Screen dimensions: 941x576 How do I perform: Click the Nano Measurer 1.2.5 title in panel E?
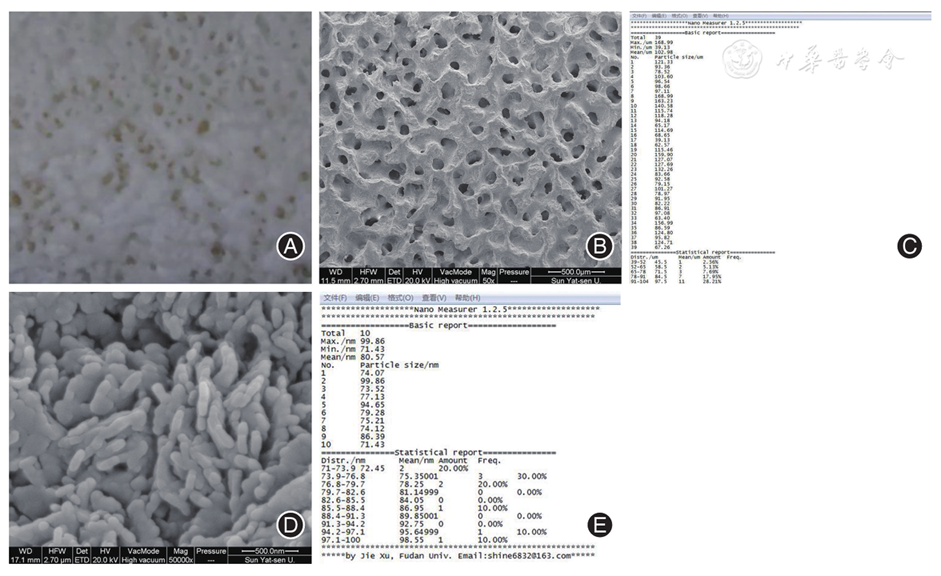coord(459,312)
